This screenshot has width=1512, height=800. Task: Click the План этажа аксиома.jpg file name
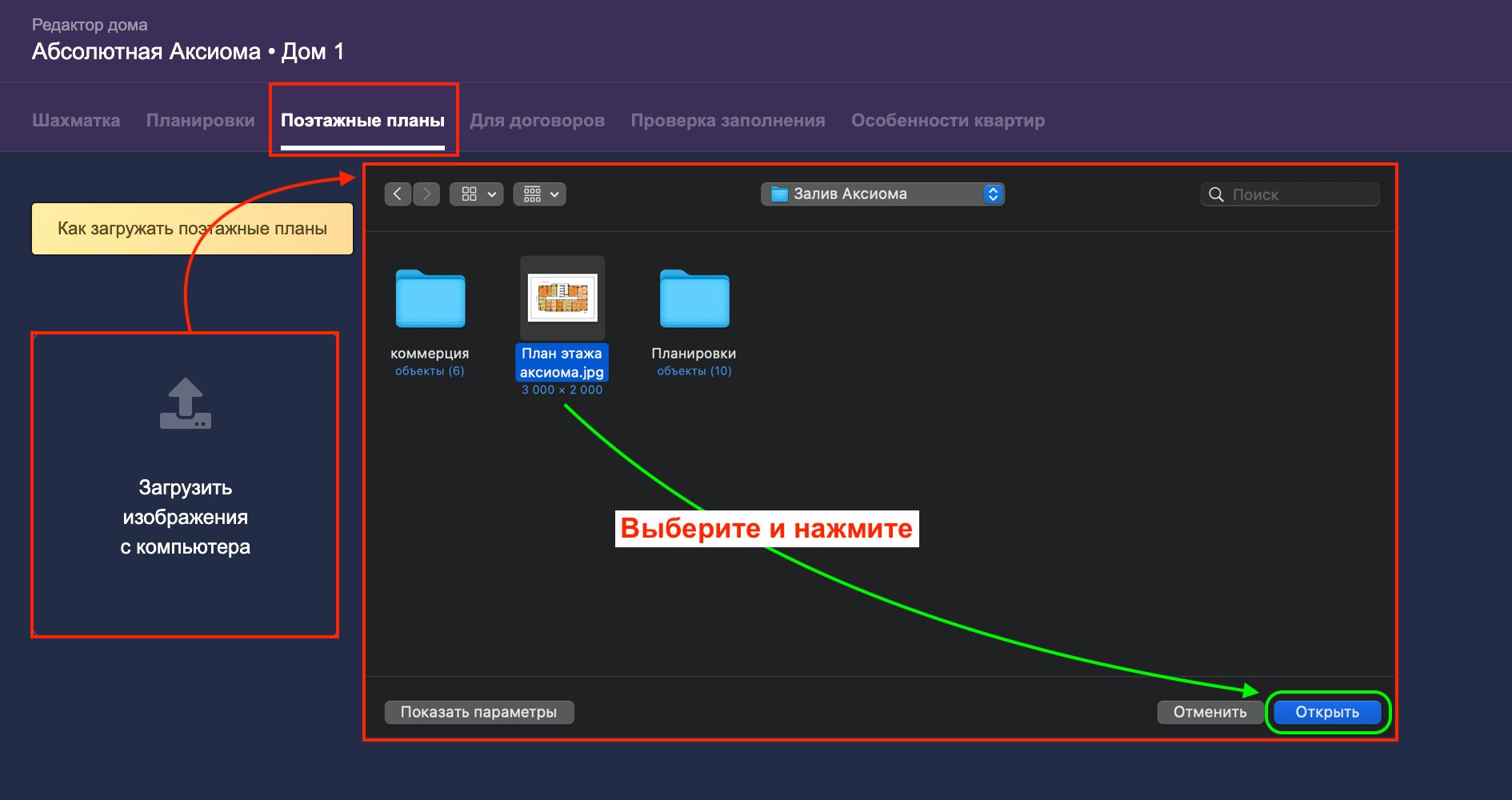562,362
